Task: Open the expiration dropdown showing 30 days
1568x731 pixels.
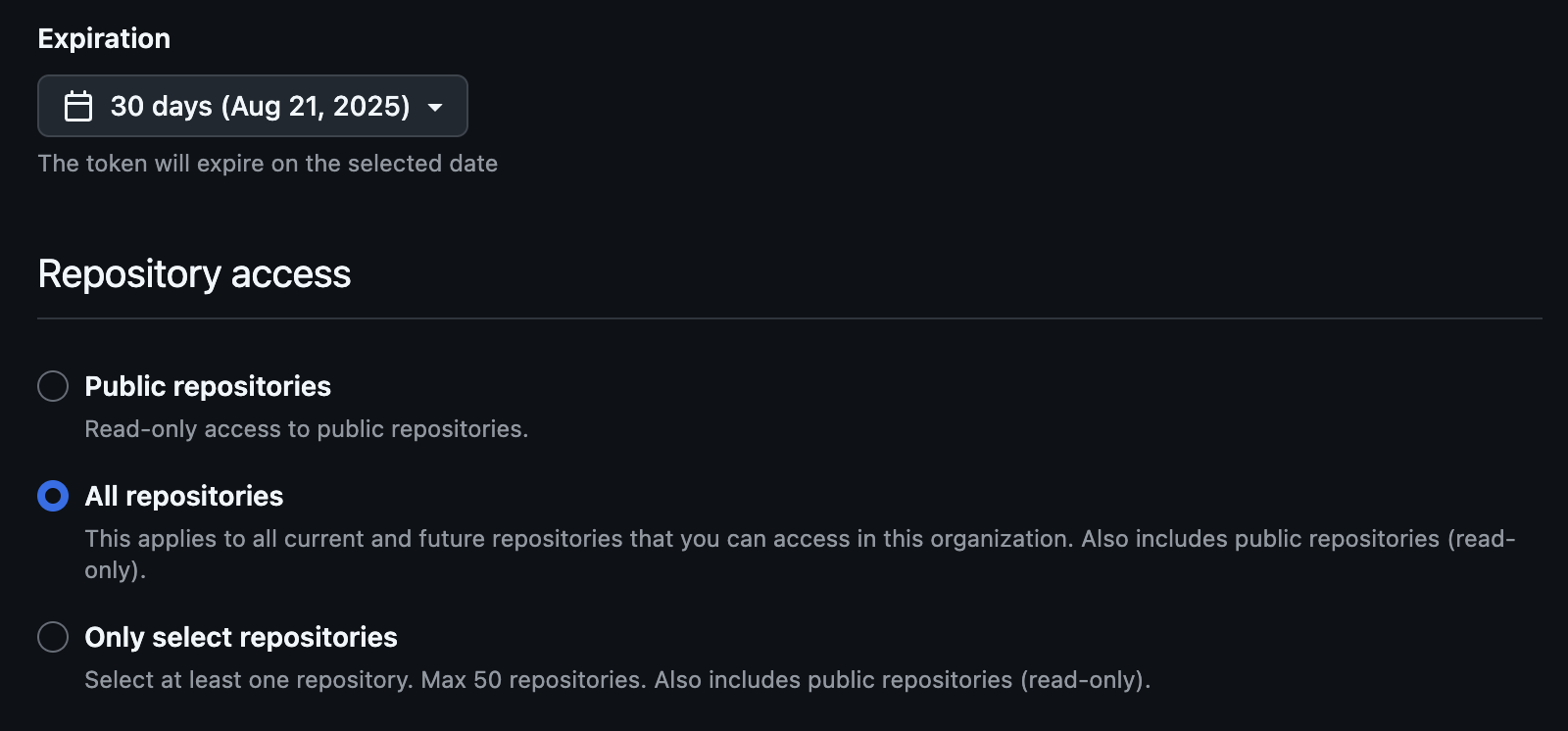Action: (251, 106)
